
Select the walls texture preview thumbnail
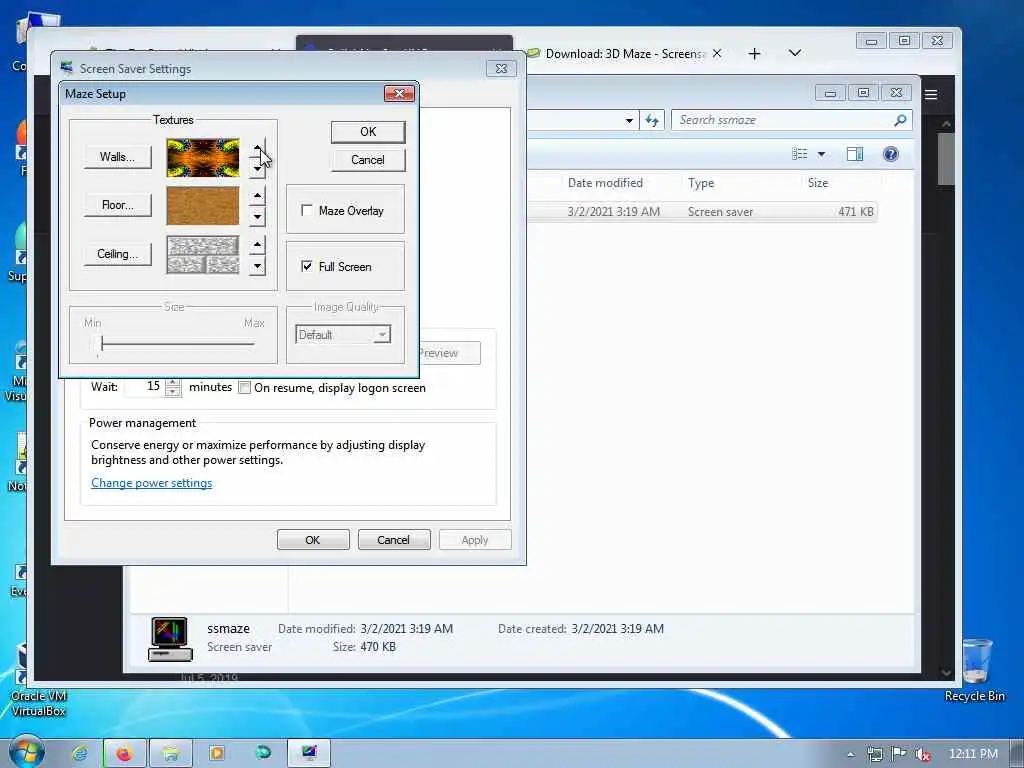click(x=203, y=157)
